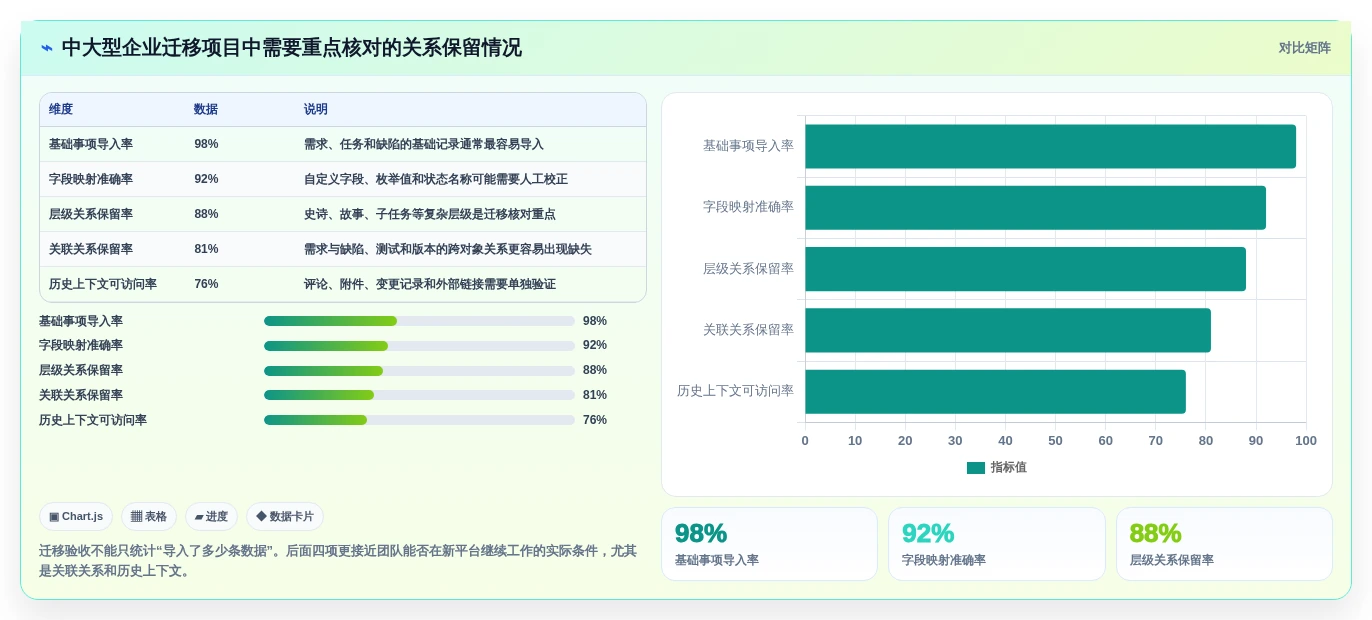The width and height of the screenshot is (1372, 620).
Task: Click the 98% value in table
Action: tap(206, 144)
